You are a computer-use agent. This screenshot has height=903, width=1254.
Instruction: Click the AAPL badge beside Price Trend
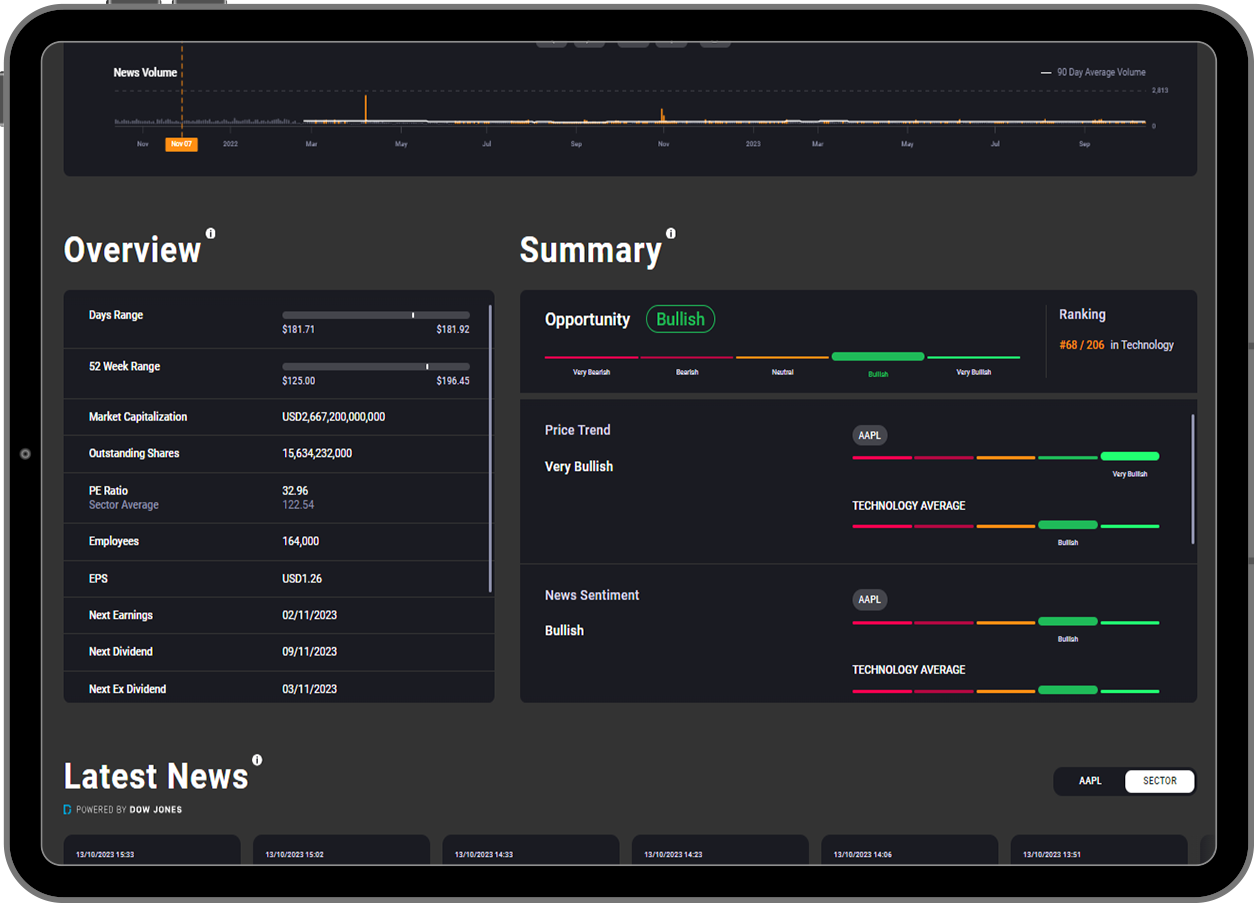click(x=869, y=435)
